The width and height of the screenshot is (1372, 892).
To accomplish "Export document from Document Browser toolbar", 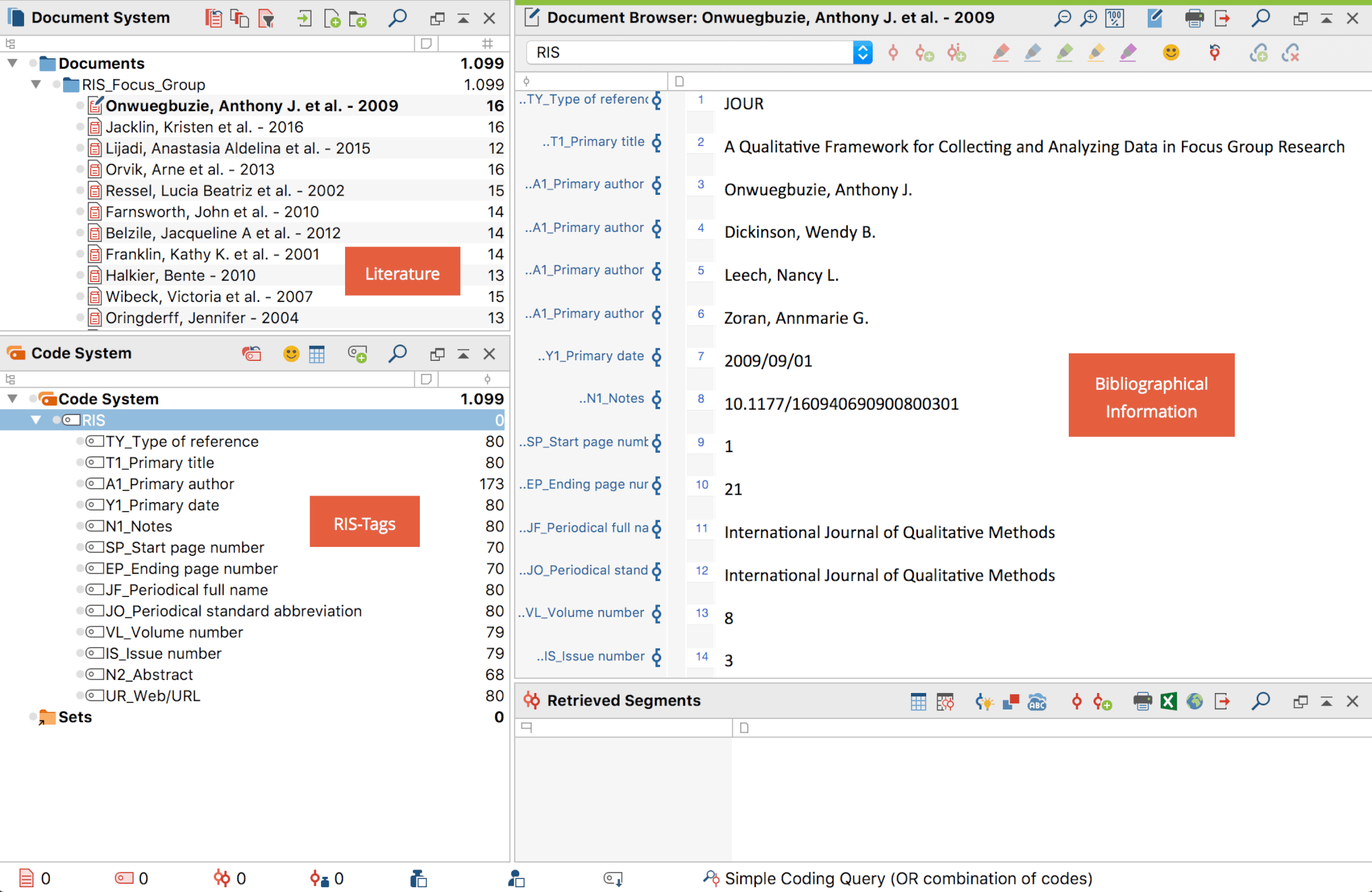I will [x=1222, y=19].
